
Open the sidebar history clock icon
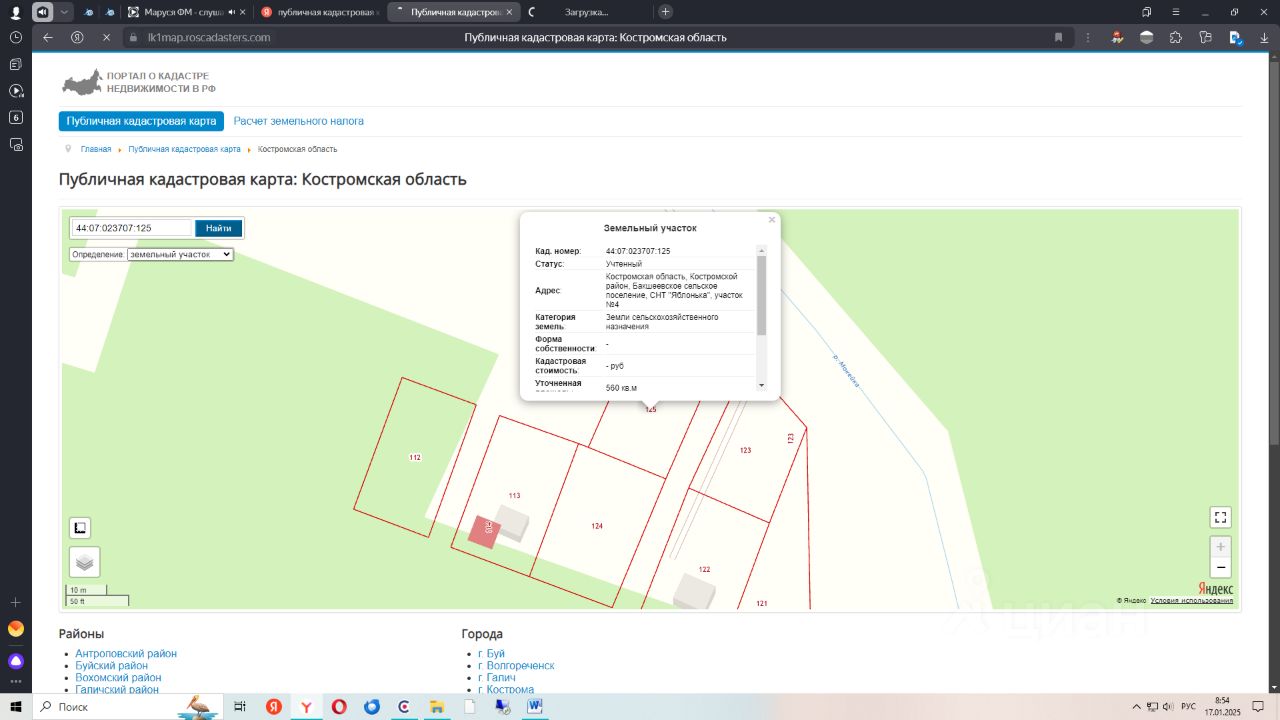tap(16, 37)
